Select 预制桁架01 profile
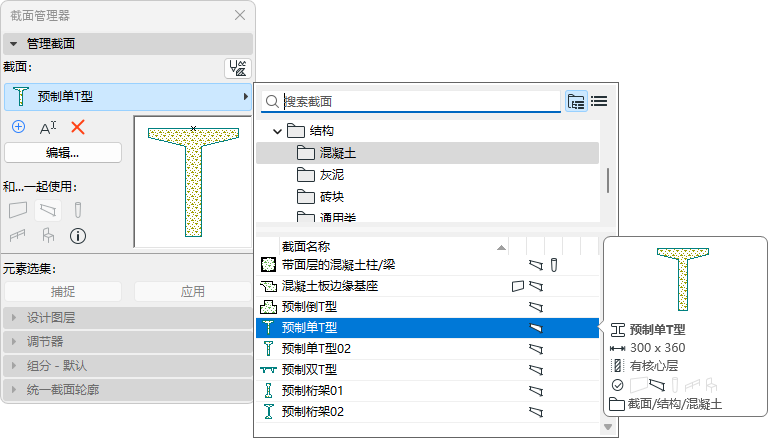This screenshot has width=768, height=438. [427, 391]
